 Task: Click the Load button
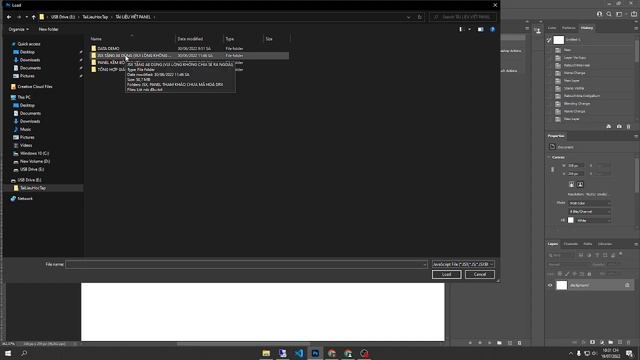(447, 275)
